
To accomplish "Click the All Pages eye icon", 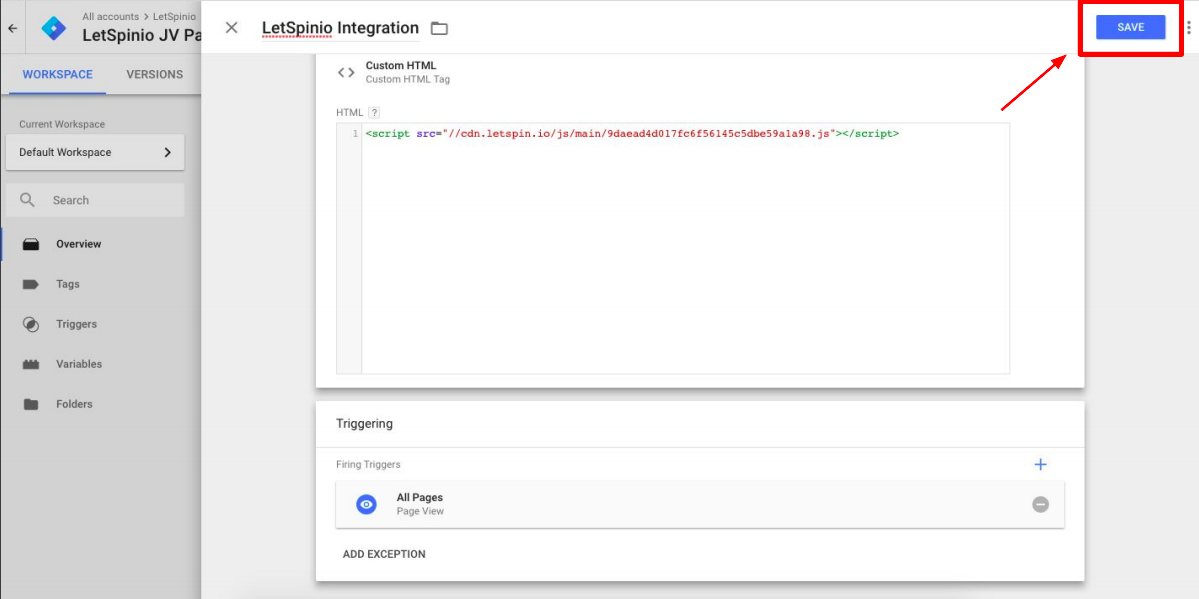I will click(366, 504).
